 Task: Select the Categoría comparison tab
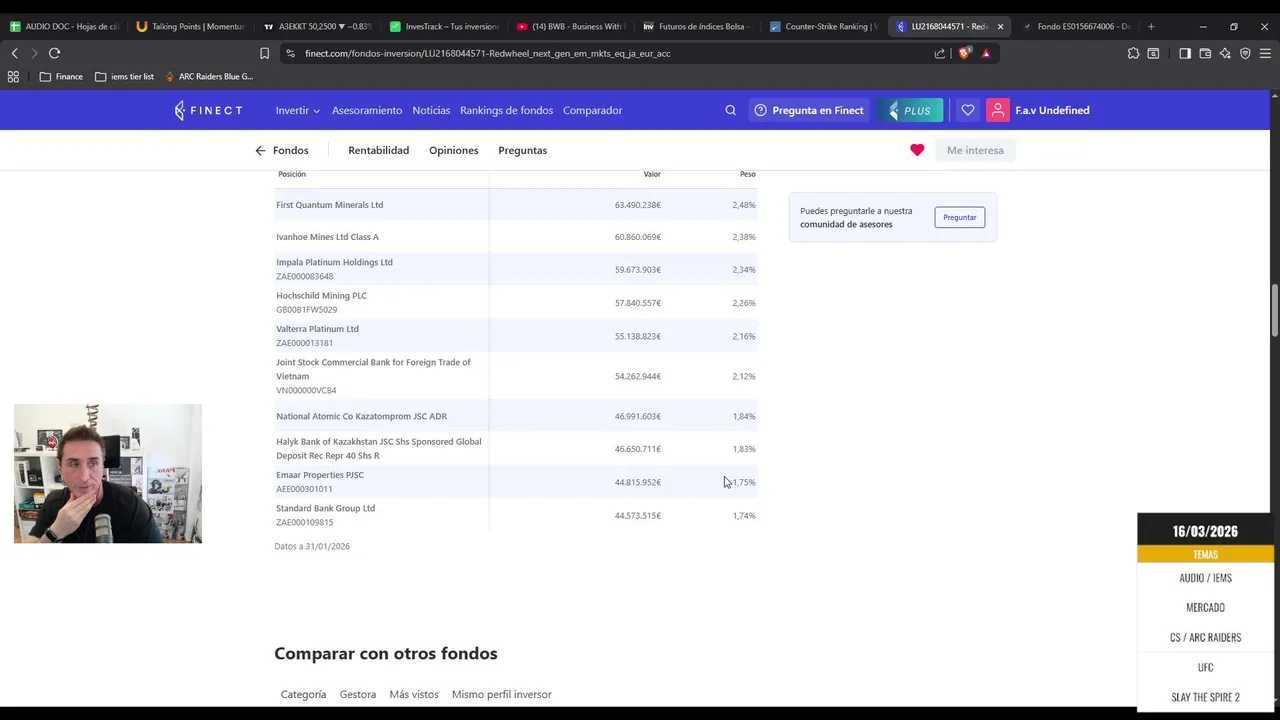[x=303, y=694]
